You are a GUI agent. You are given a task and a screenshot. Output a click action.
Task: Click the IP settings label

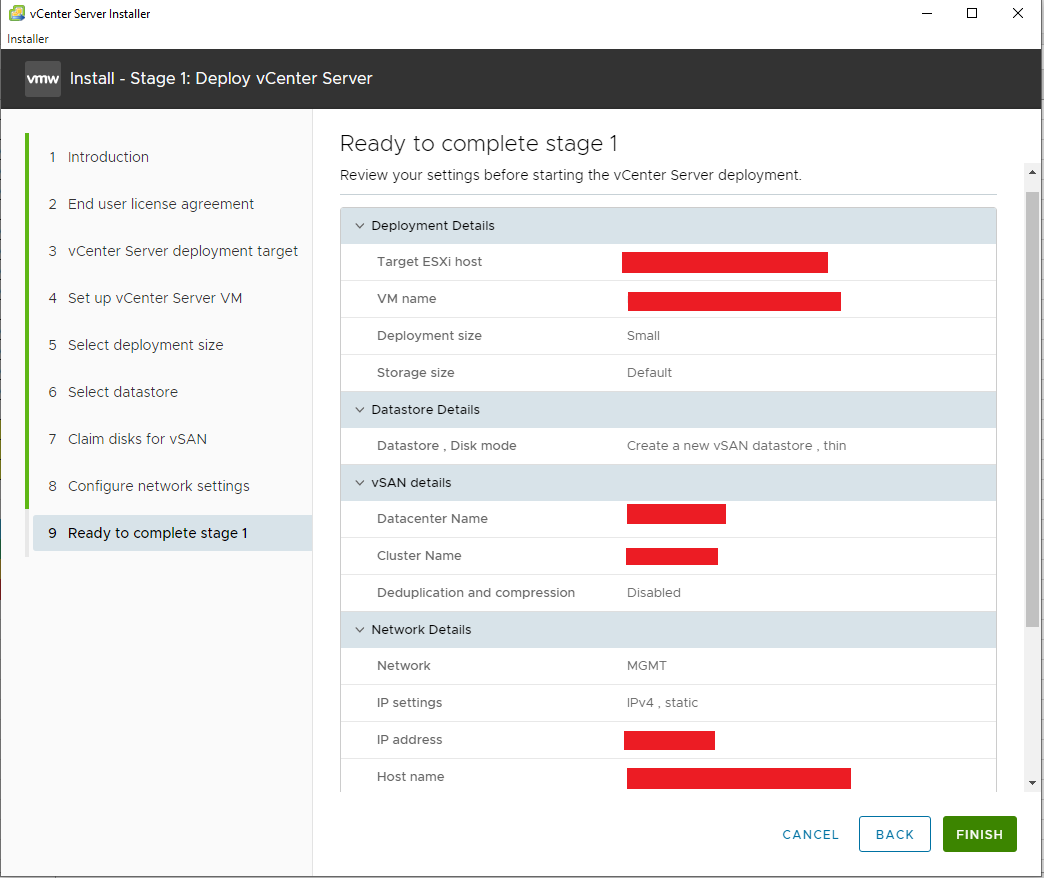click(409, 703)
